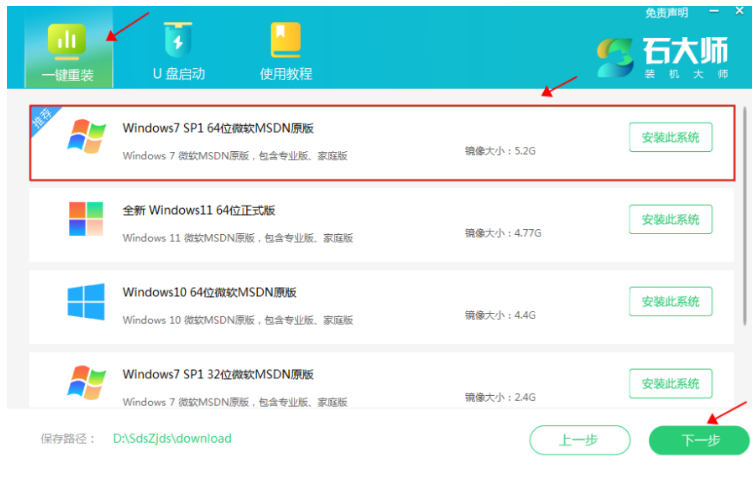Click the blue Windows 10 logo icon
The height and width of the screenshot is (488, 754).
[86, 301]
